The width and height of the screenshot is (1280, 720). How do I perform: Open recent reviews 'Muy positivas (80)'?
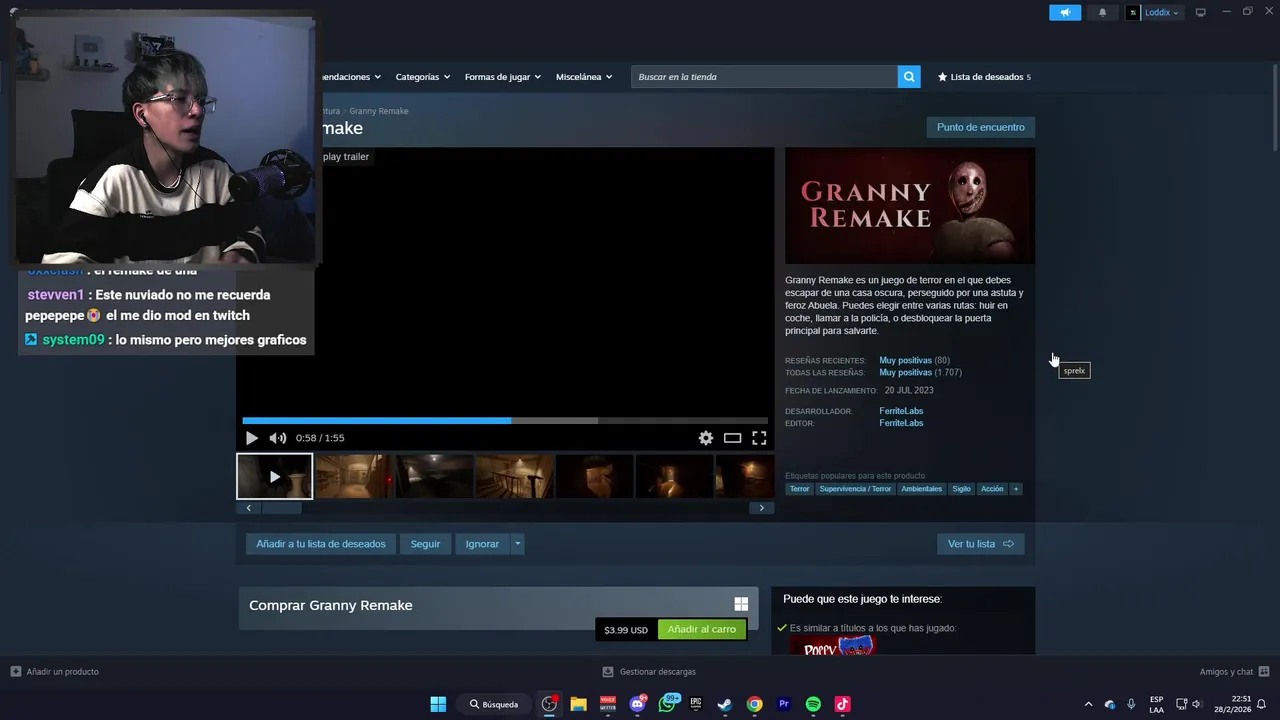(x=914, y=360)
